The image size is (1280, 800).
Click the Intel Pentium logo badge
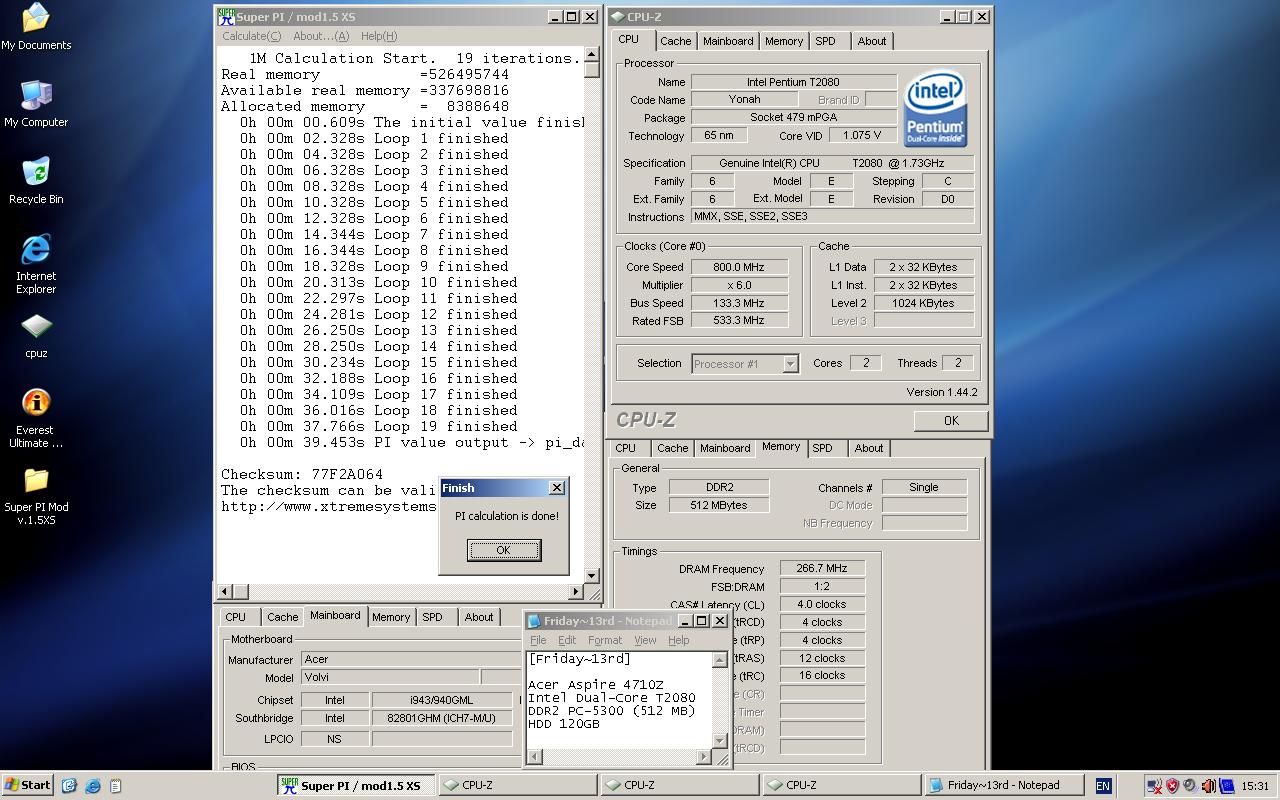(x=934, y=109)
